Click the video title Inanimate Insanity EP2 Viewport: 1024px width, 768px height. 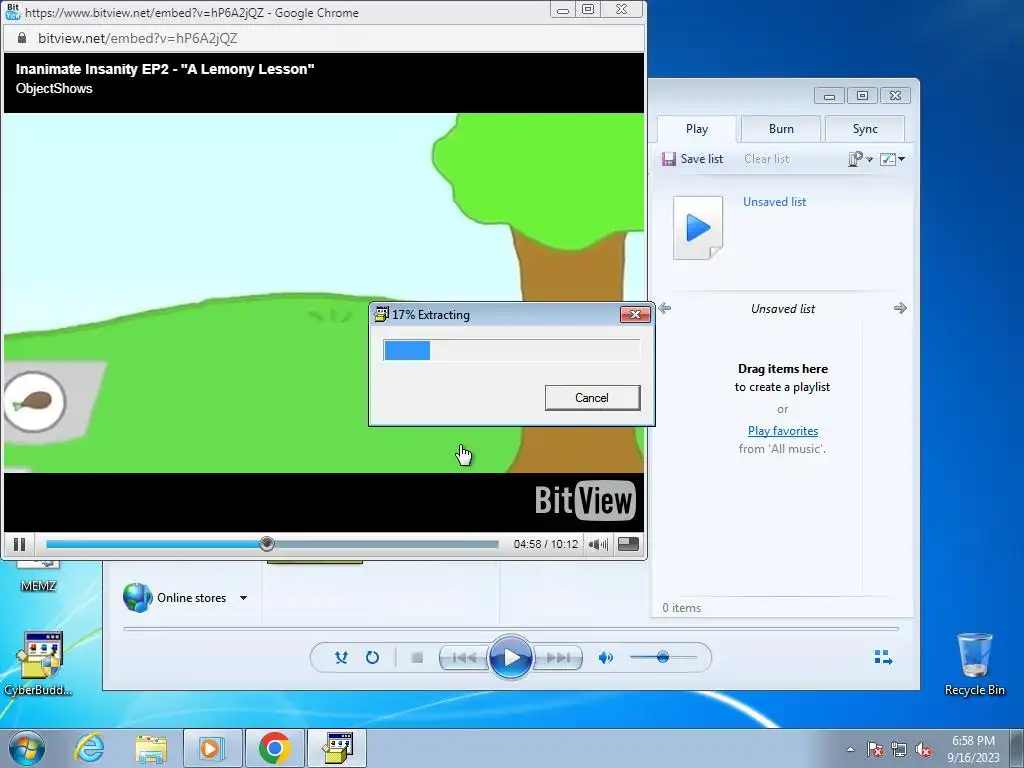(x=165, y=69)
